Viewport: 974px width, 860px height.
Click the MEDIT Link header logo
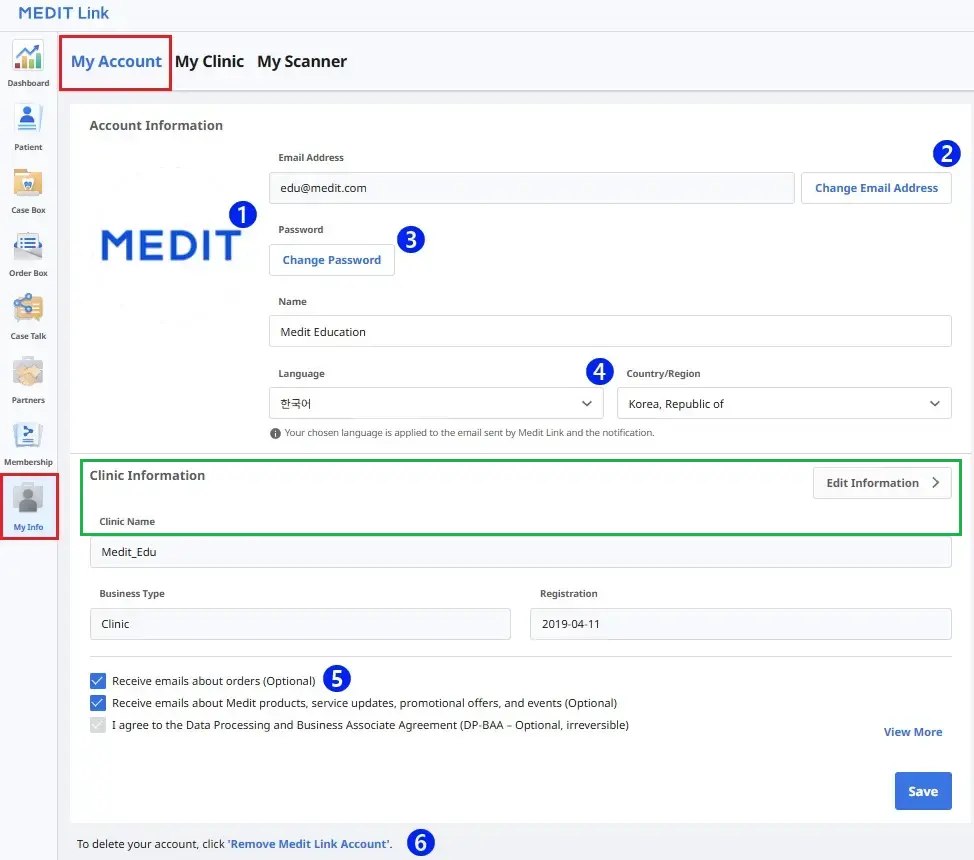pos(63,12)
